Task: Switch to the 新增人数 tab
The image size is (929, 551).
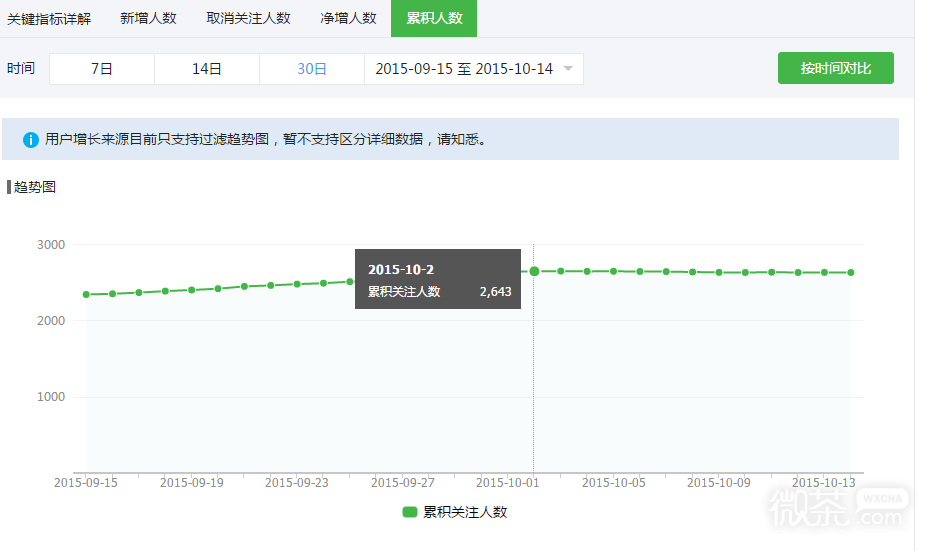Action: point(149,18)
